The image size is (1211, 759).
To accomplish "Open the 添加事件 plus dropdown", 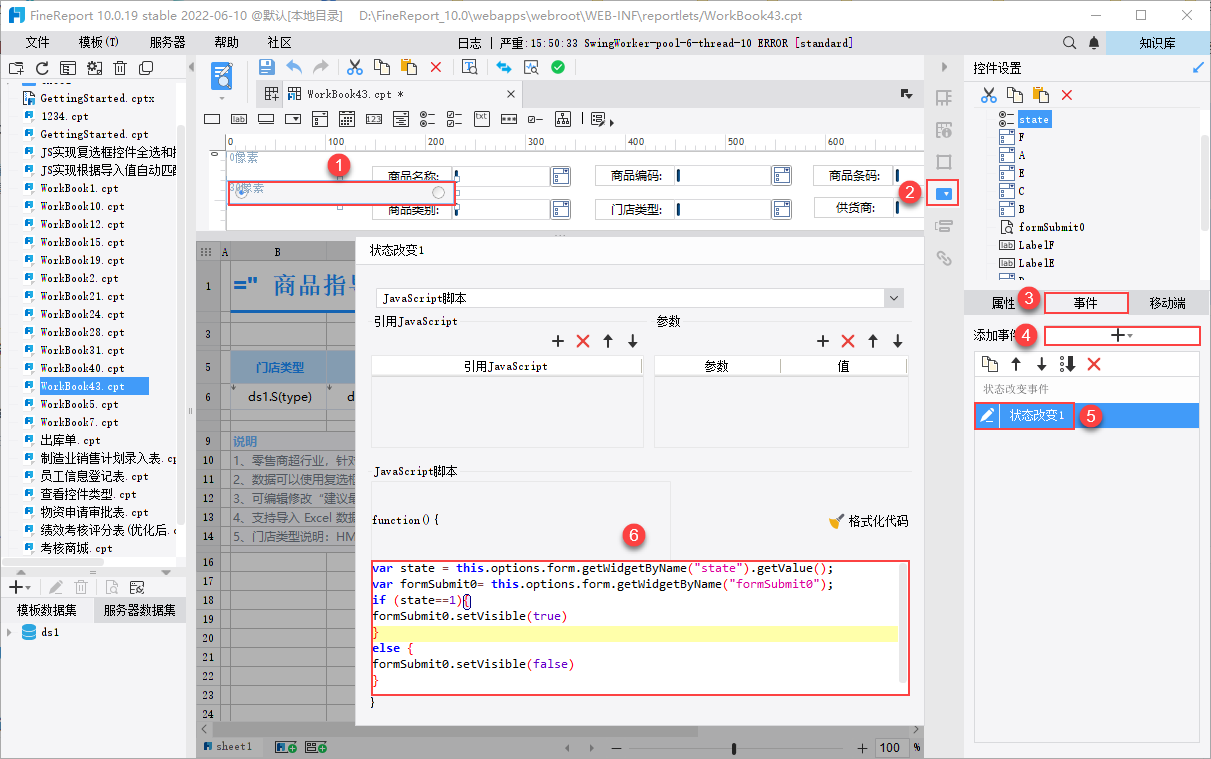I will point(1122,336).
